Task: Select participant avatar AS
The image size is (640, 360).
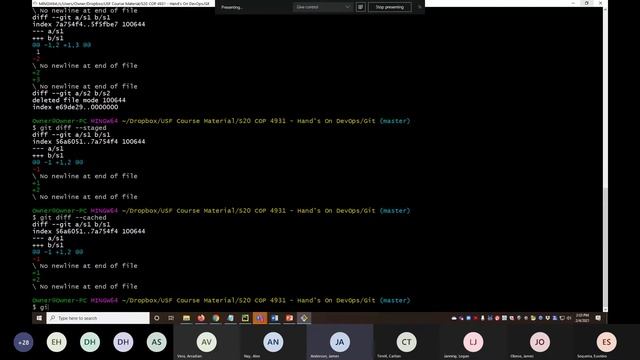Action: tap(156, 342)
